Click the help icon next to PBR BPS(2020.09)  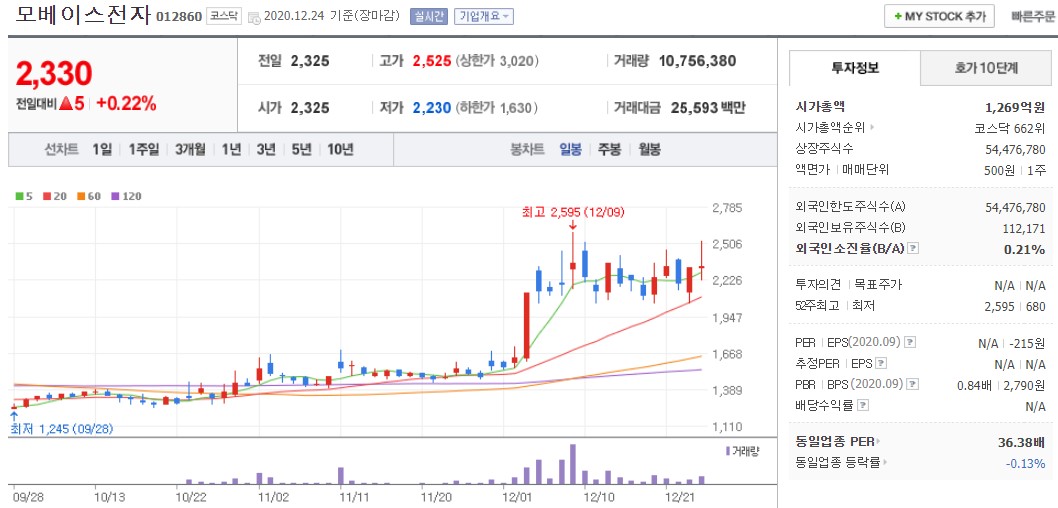coord(912,385)
